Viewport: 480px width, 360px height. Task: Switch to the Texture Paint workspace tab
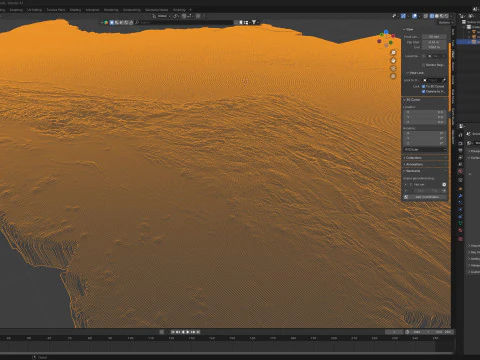tap(56, 10)
